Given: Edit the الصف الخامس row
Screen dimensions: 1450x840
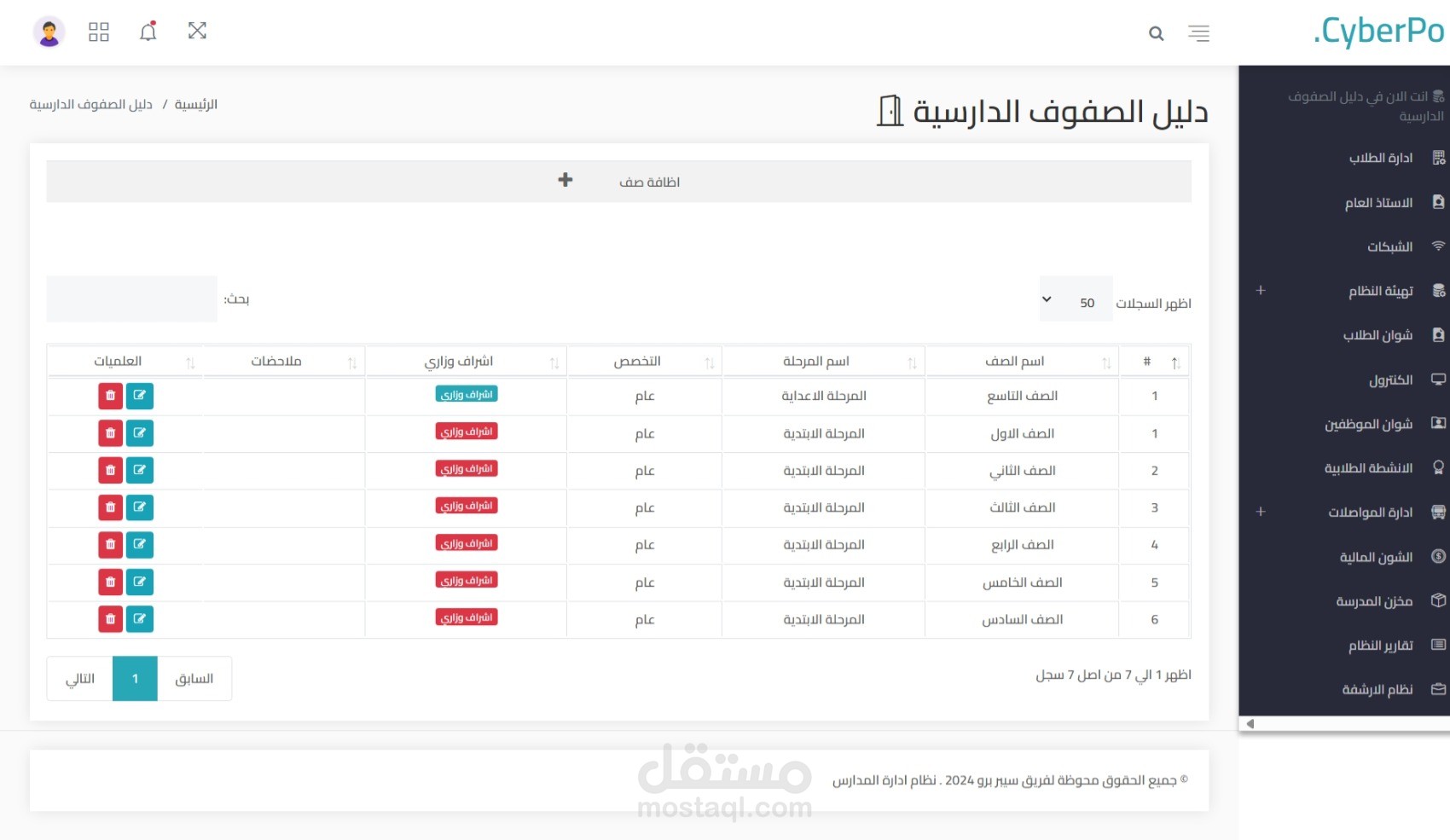Looking at the screenshot, I should click(140, 582).
